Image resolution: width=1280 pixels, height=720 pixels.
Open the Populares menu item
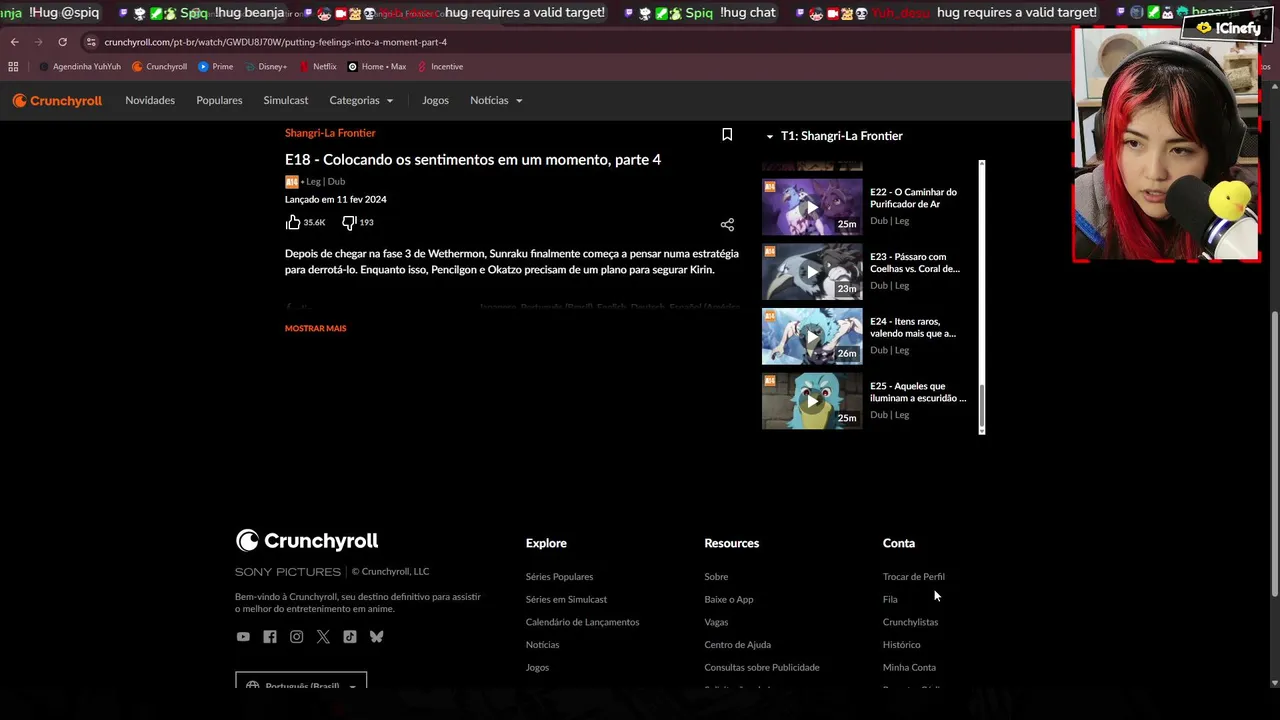click(219, 100)
